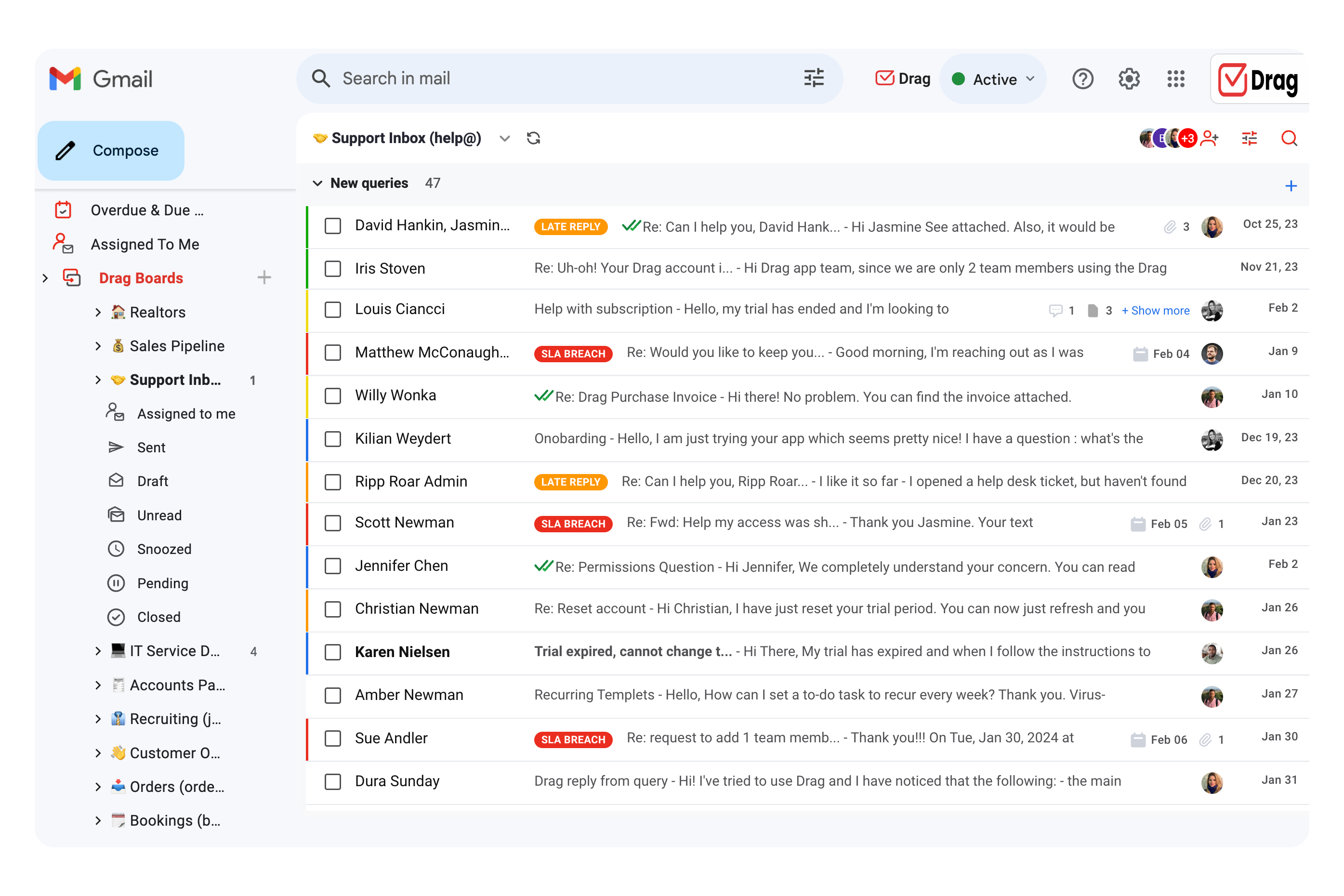This screenshot has width=1344, height=896.
Task: Open the board filter settings icon
Action: coord(1249,138)
